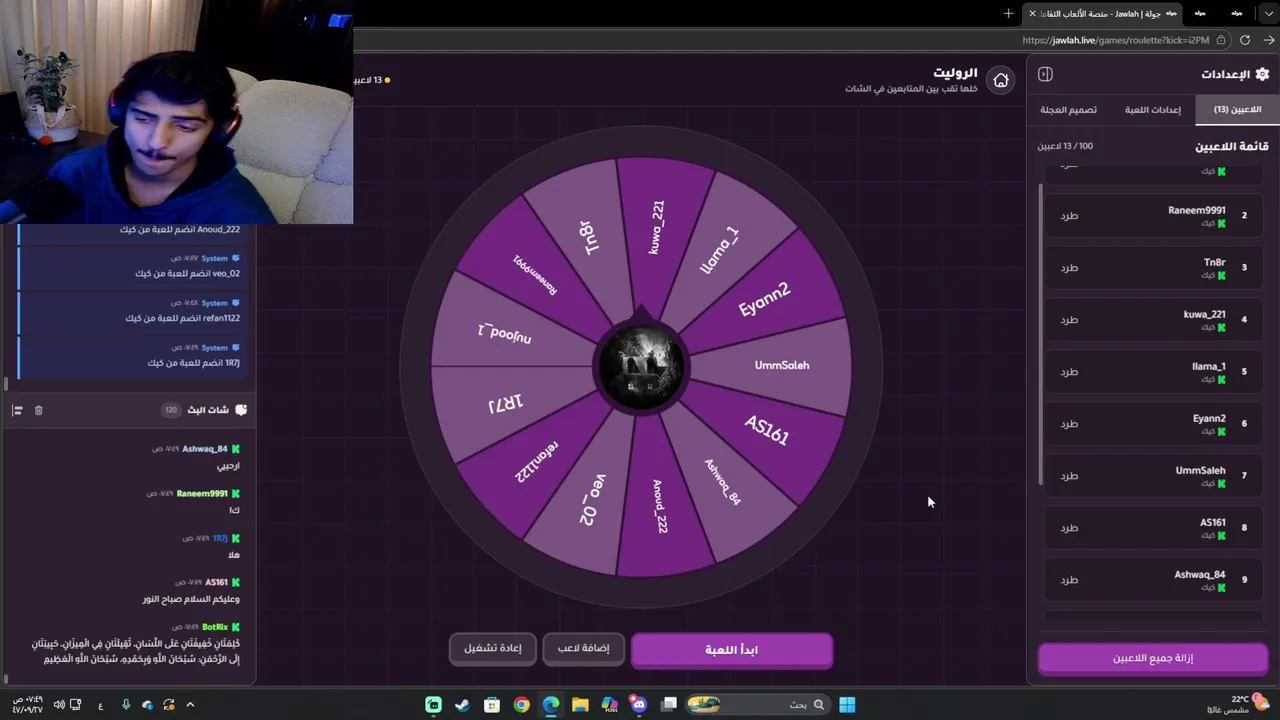Reload the page with the refresh icon
The image size is (1280, 720).
pyautogui.click(x=1245, y=40)
